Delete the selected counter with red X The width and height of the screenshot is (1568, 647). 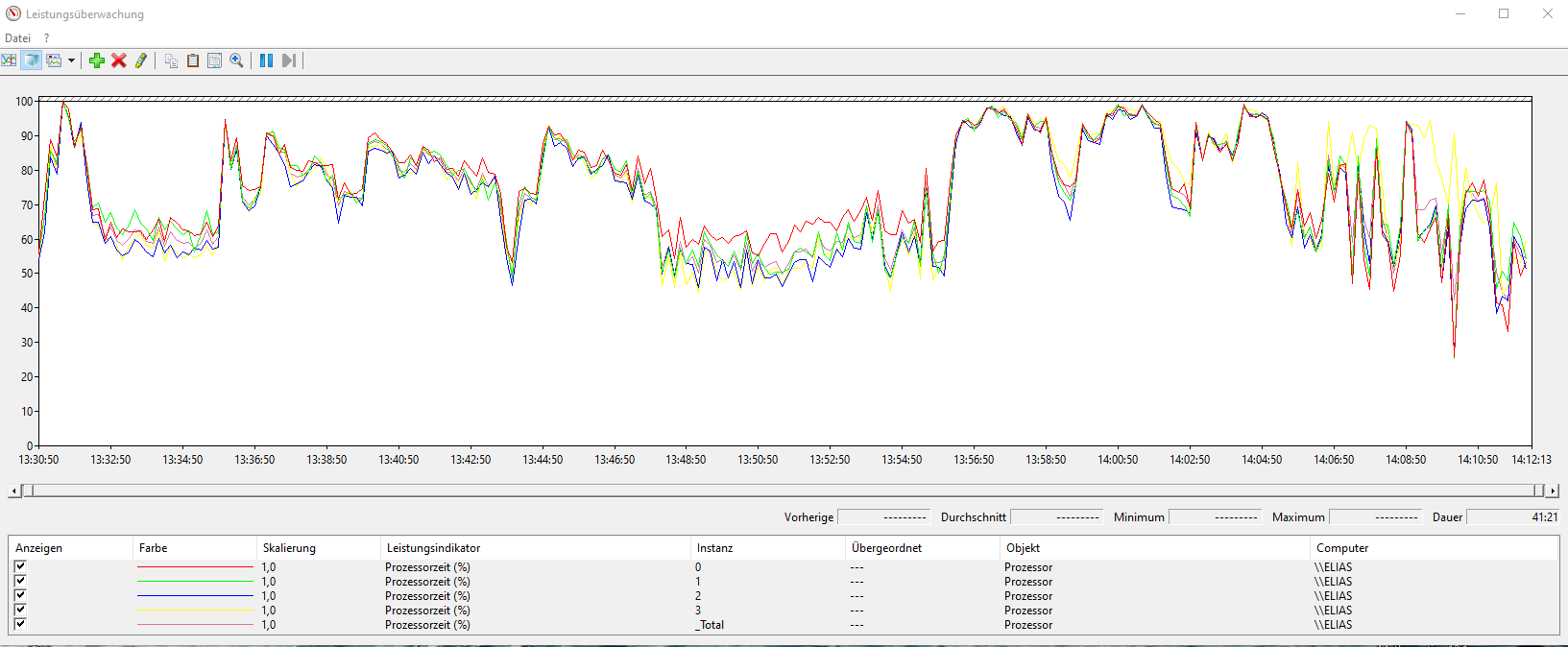pos(119,60)
